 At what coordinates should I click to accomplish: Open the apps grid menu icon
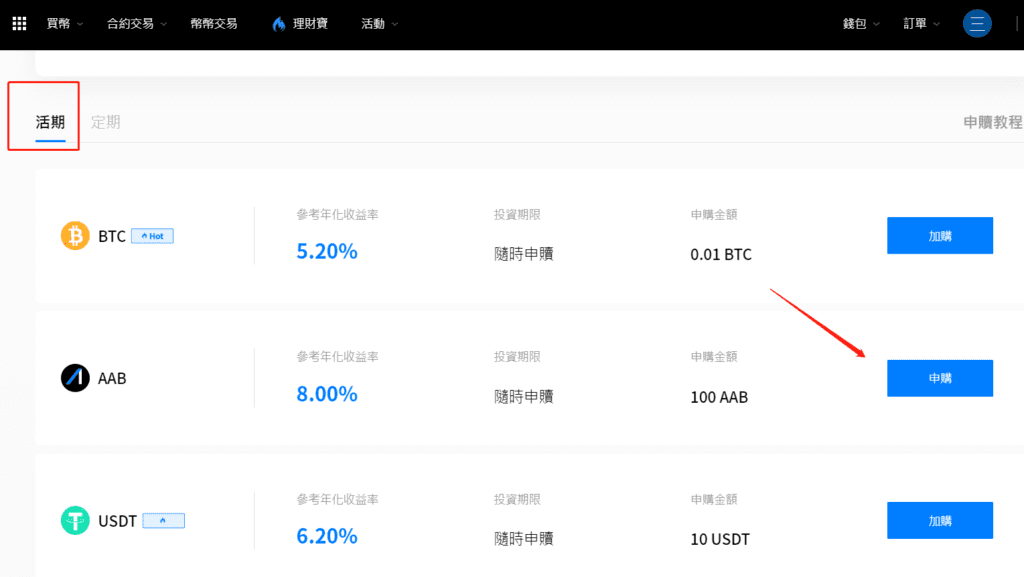click(x=20, y=23)
